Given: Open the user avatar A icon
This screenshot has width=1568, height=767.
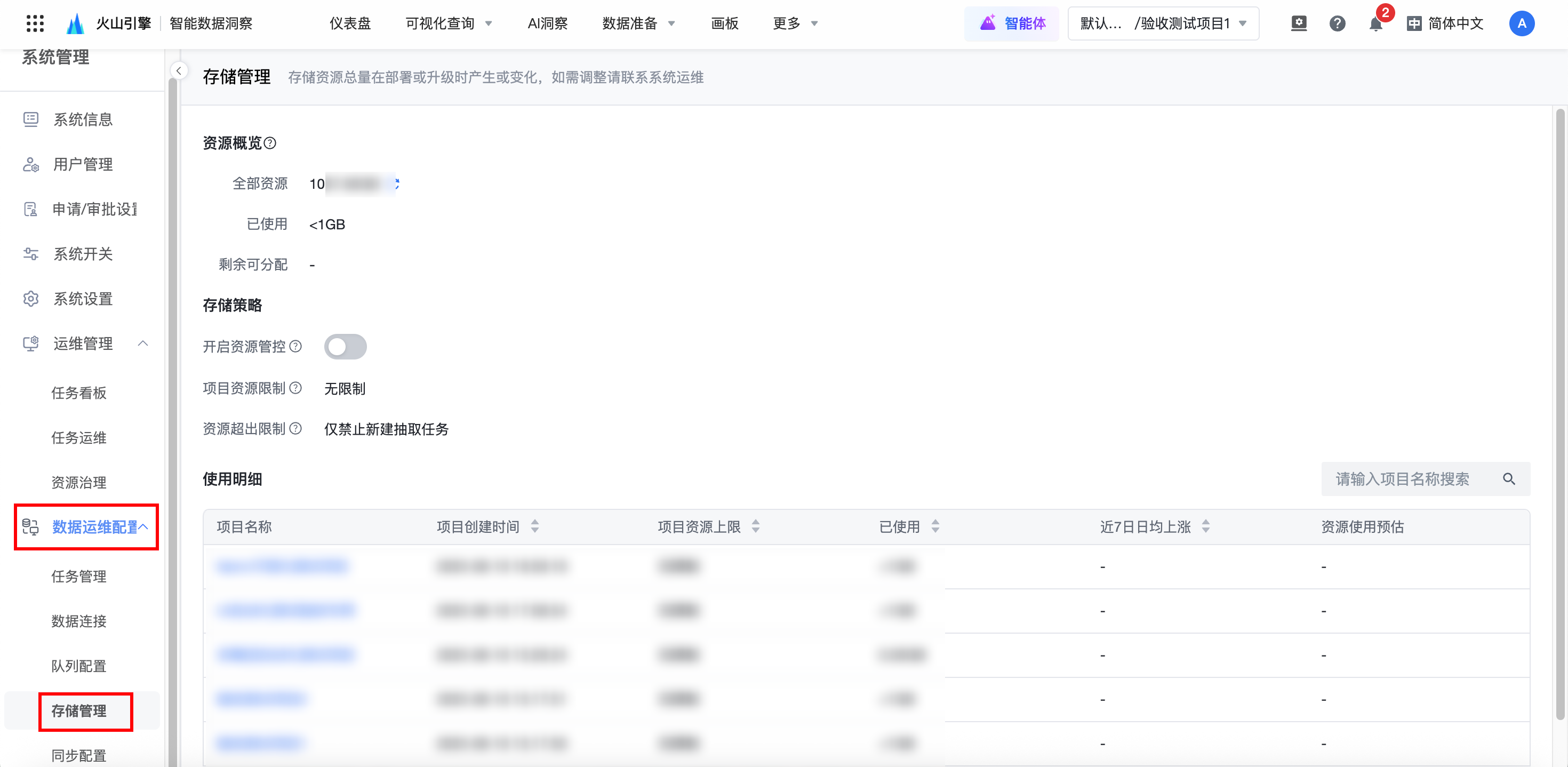Looking at the screenshot, I should (x=1521, y=24).
